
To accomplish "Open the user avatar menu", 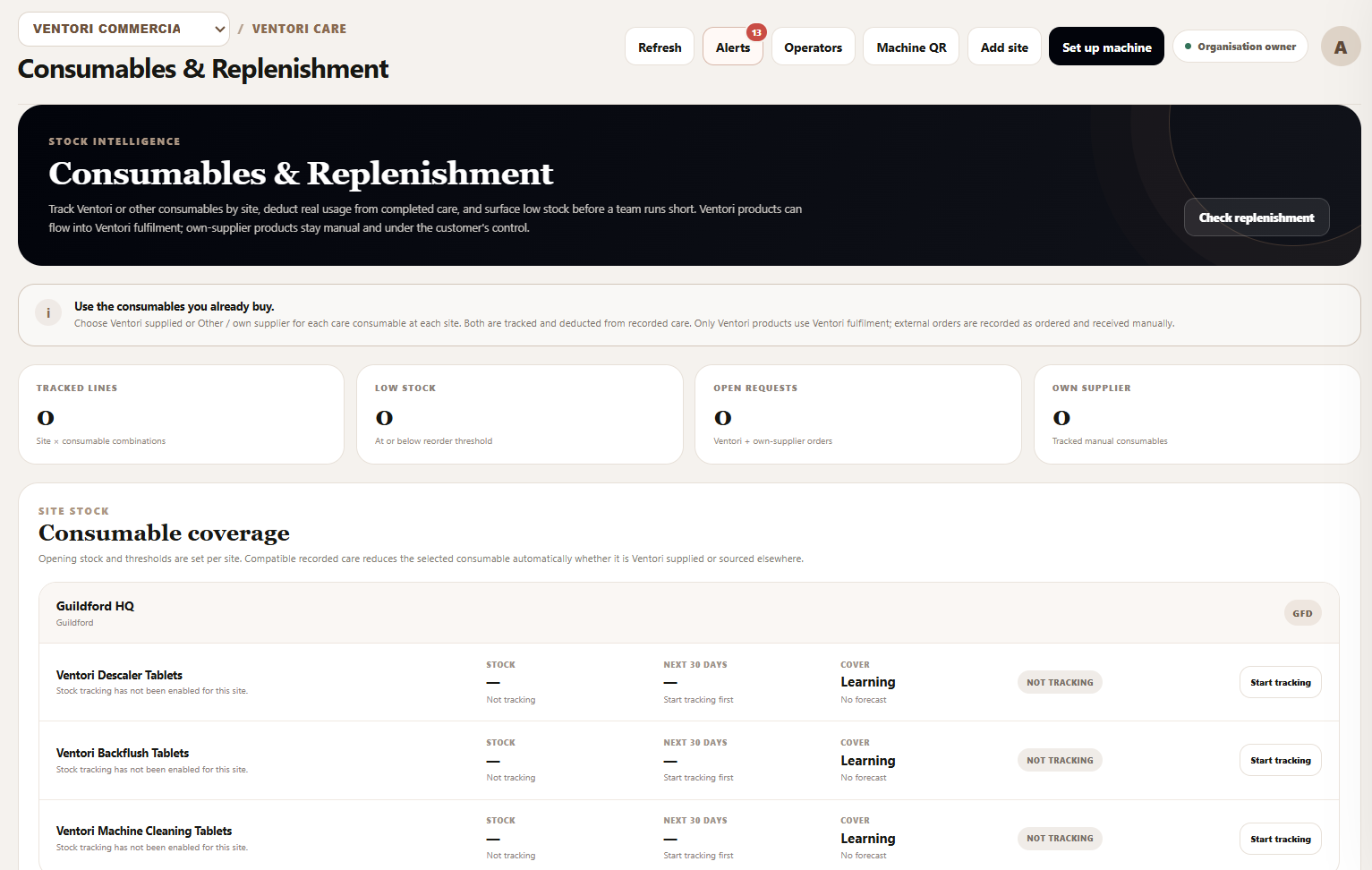I will point(1341,47).
